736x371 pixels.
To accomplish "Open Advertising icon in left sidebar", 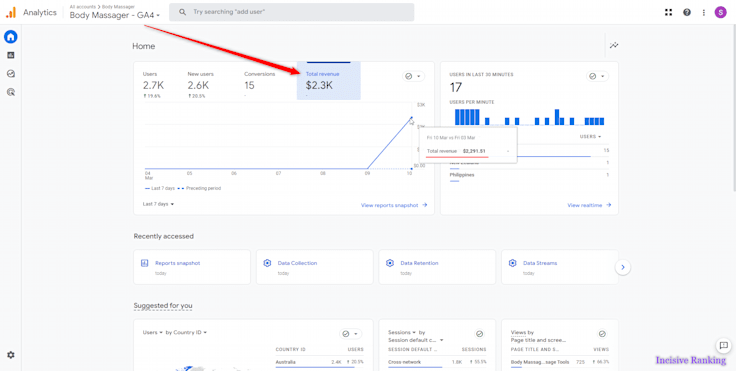I will click(11, 92).
